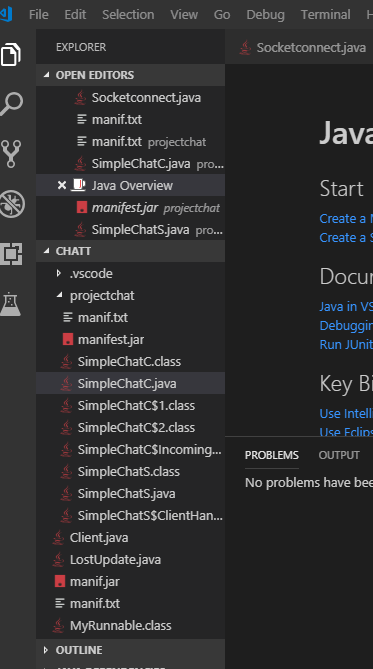Select SimpleChatC.java in open editors list
Image resolution: width=373 pixels, height=669 pixels.
[x=130, y=163]
